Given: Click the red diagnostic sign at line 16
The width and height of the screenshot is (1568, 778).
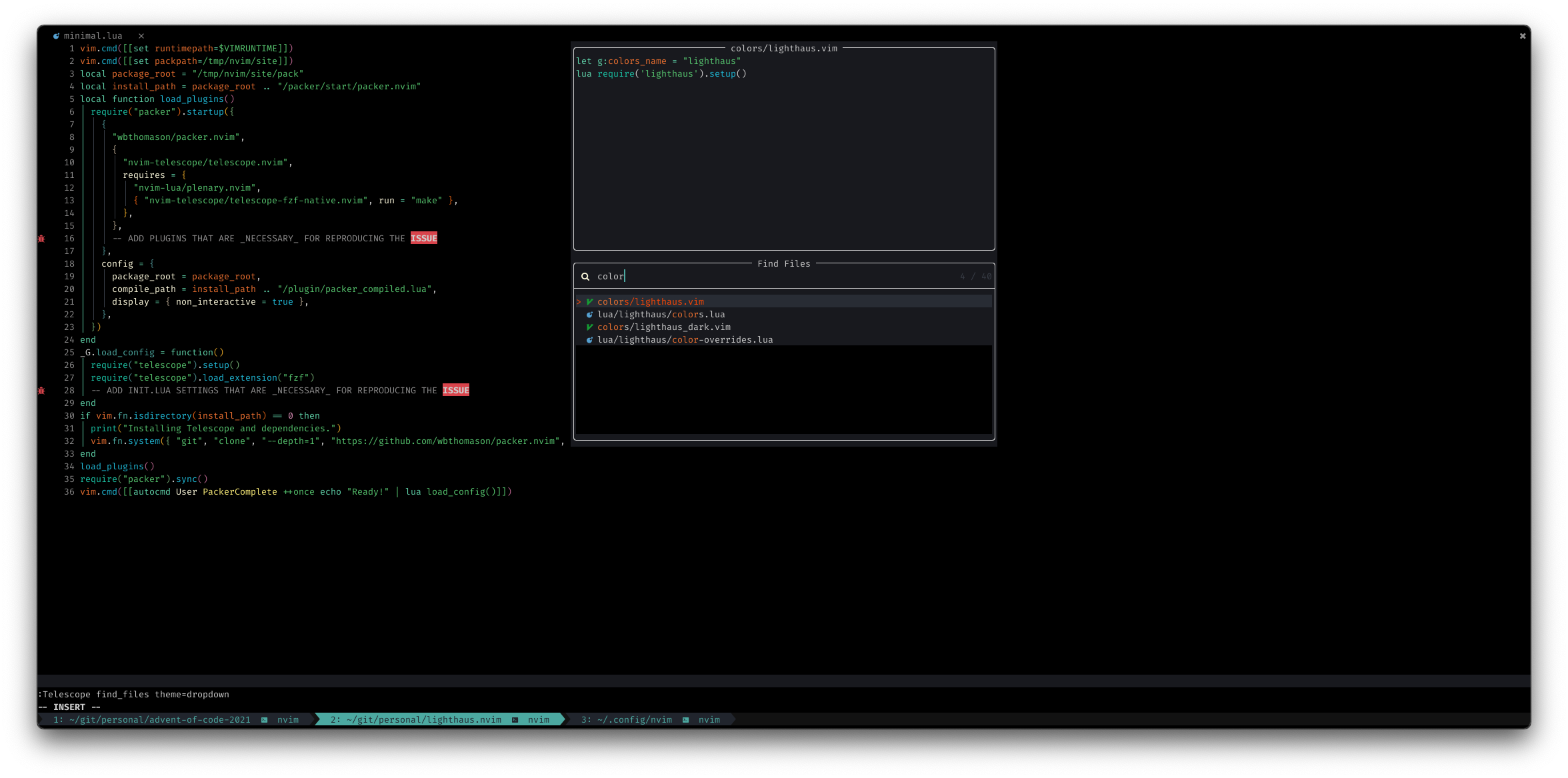Looking at the screenshot, I should 41,238.
